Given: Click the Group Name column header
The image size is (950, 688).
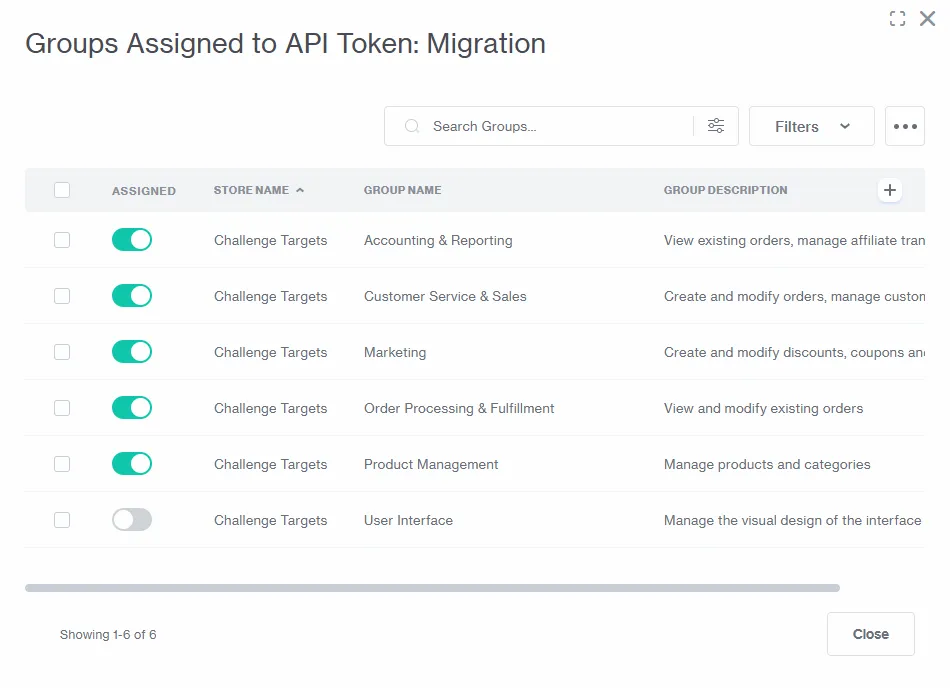Looking at the screenshot, I should [402, 190].
